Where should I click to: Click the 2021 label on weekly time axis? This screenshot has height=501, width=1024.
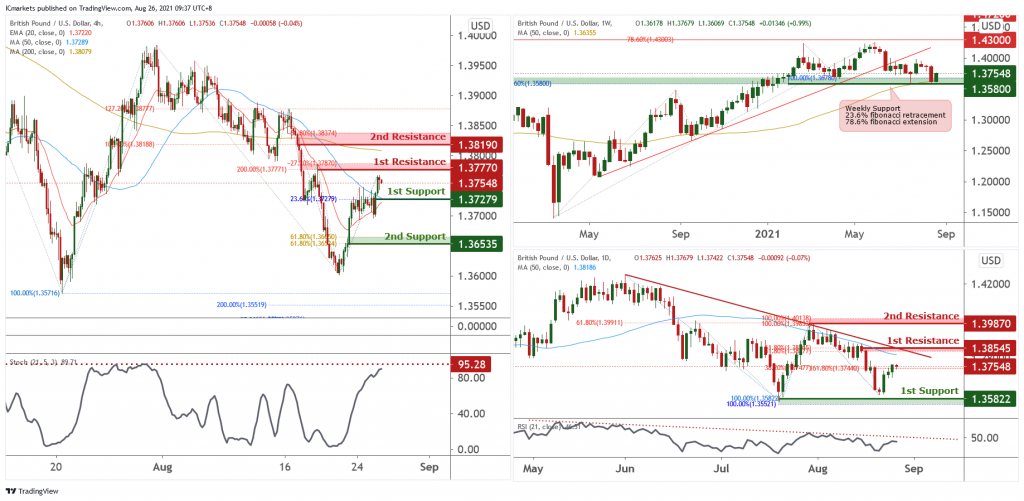coord(767,235)
